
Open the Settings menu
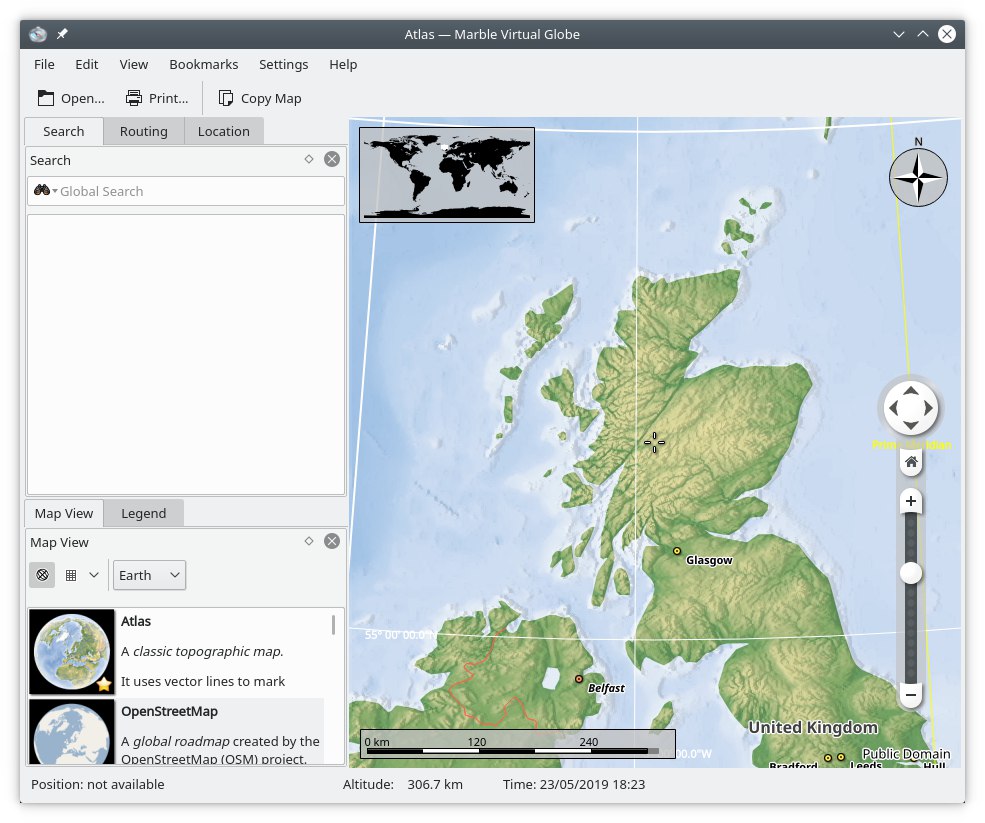pos(283,64)
